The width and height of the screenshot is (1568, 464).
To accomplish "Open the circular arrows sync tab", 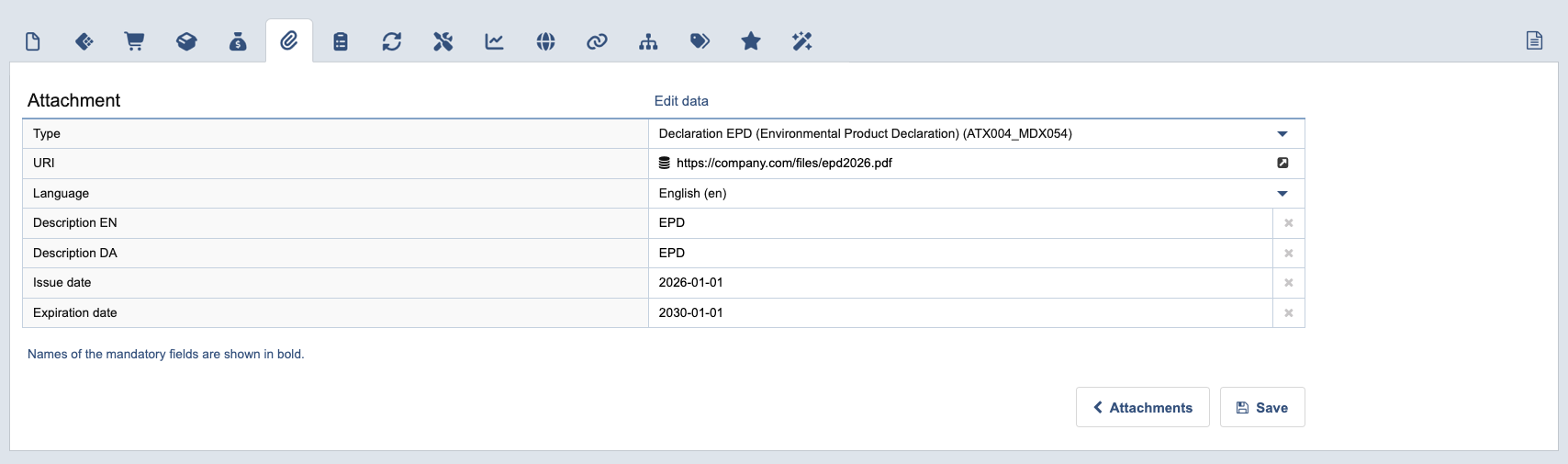I will coord(392,41).
